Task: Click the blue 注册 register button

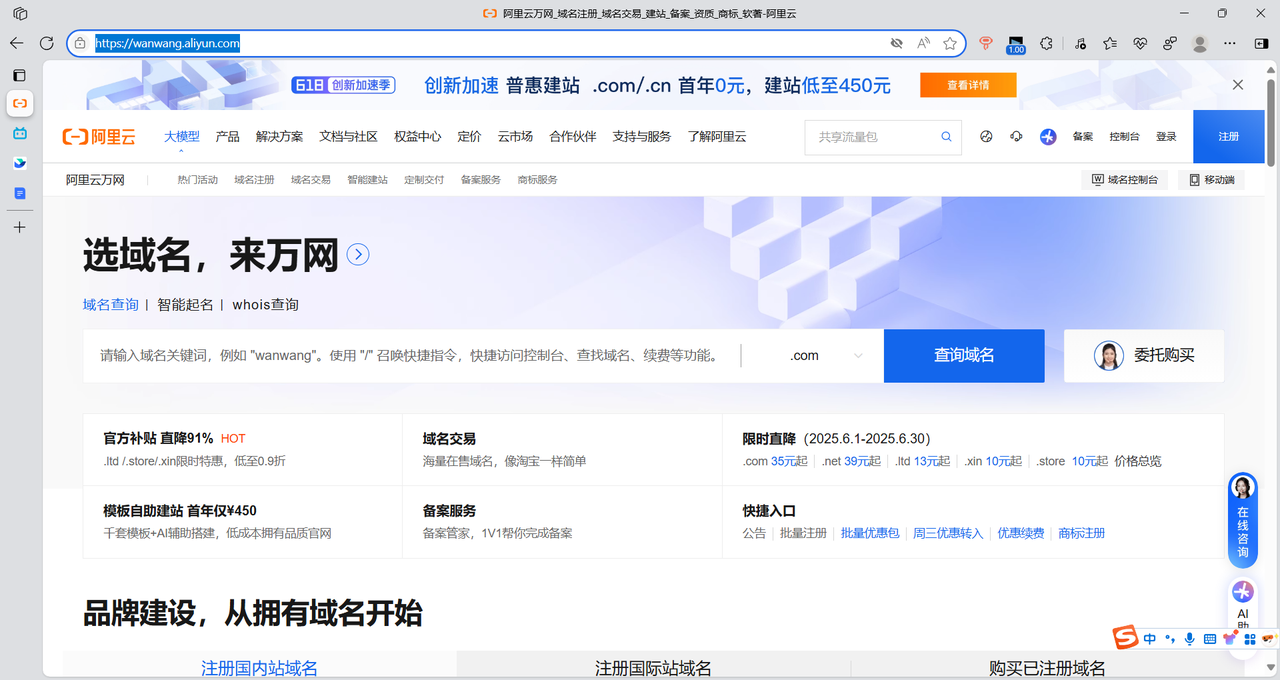Action: pos(1229,137)
